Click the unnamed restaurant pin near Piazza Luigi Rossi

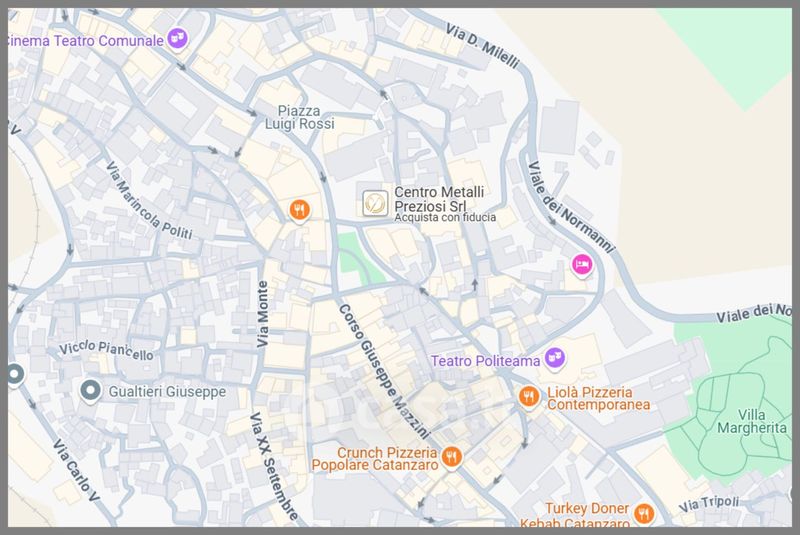point(299,210)
